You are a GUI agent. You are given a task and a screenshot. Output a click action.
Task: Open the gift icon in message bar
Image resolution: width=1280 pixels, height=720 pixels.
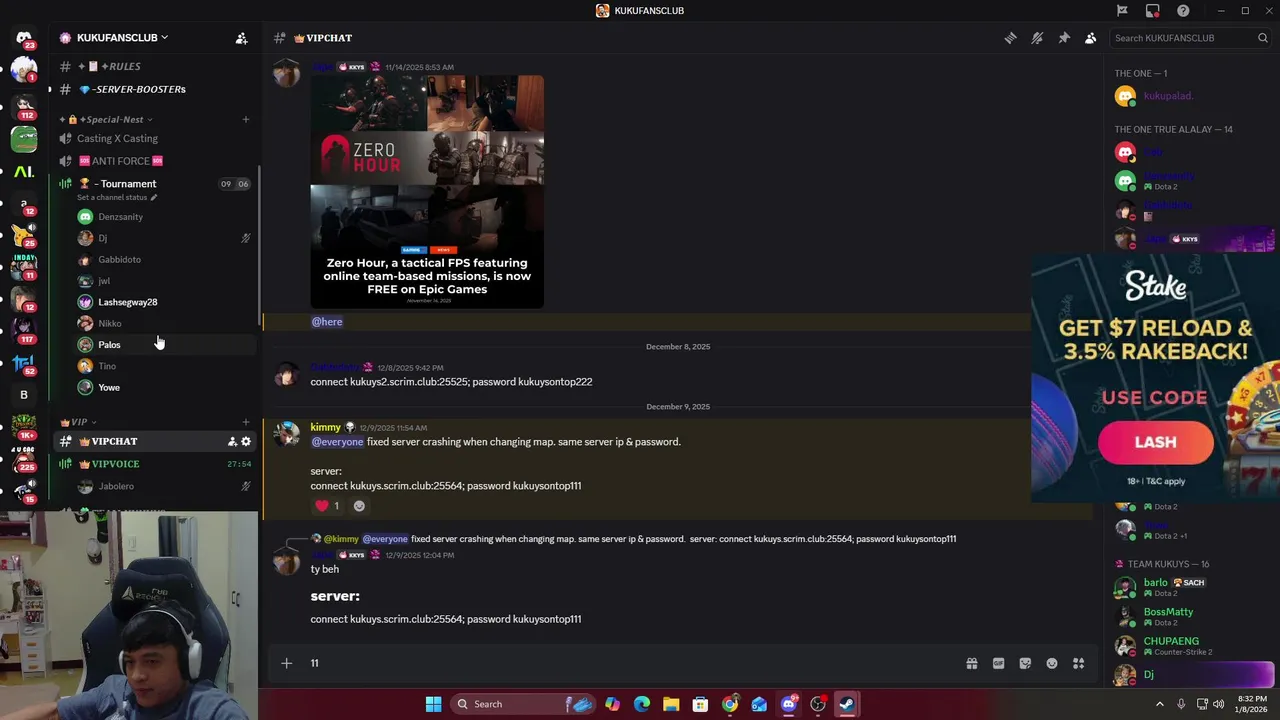click(971, 663)
